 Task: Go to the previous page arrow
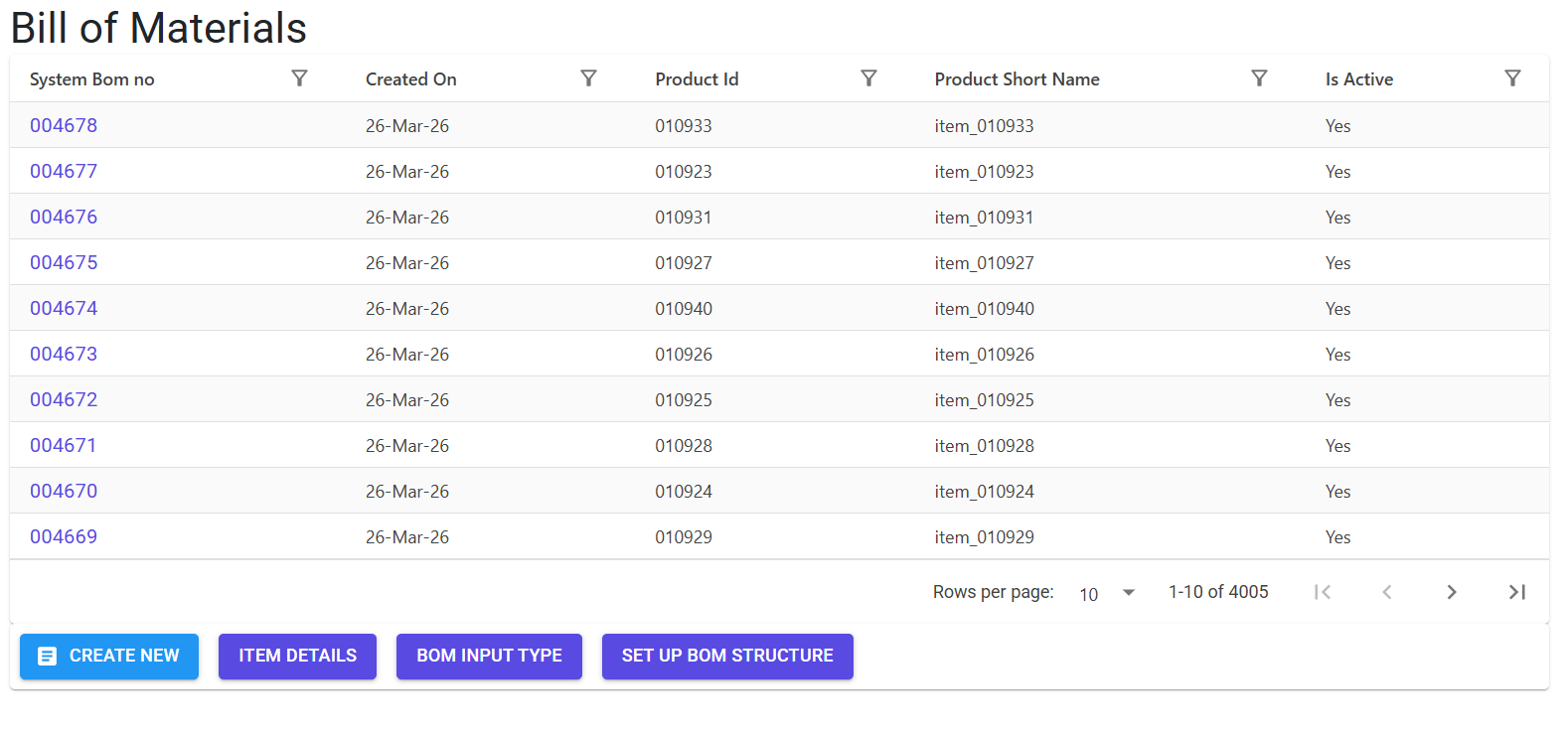[1387, 592]
